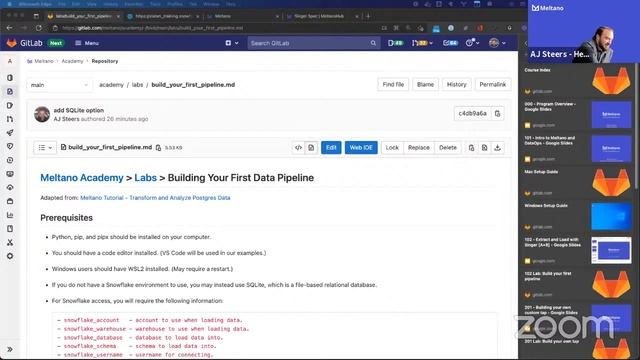Screen dimensions: 640x360
Task: Click the History button
Action: click(x=456, y=84)
